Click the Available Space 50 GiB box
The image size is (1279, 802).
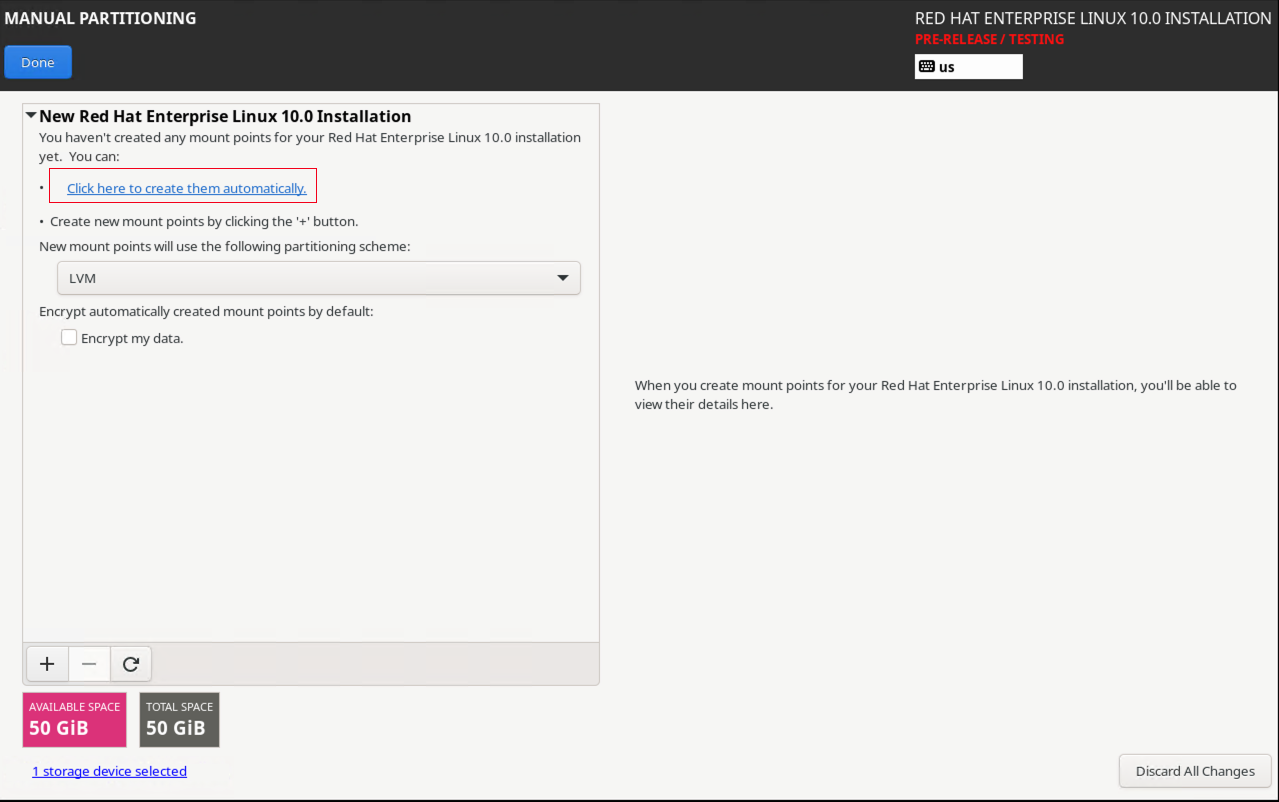74,720
